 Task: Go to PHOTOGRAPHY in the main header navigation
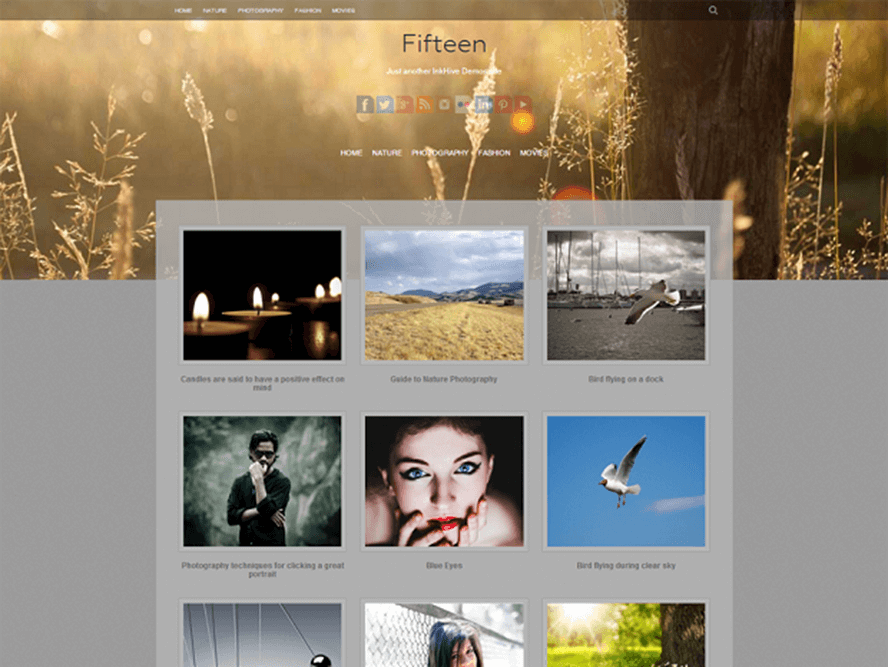click(x=440, y=153)
